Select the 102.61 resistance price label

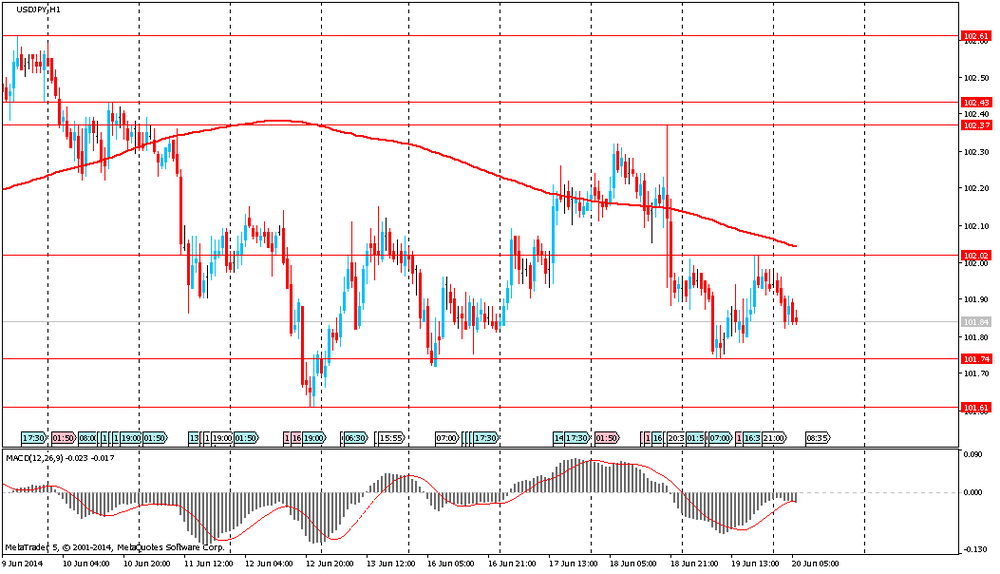[x=975, y=36]
